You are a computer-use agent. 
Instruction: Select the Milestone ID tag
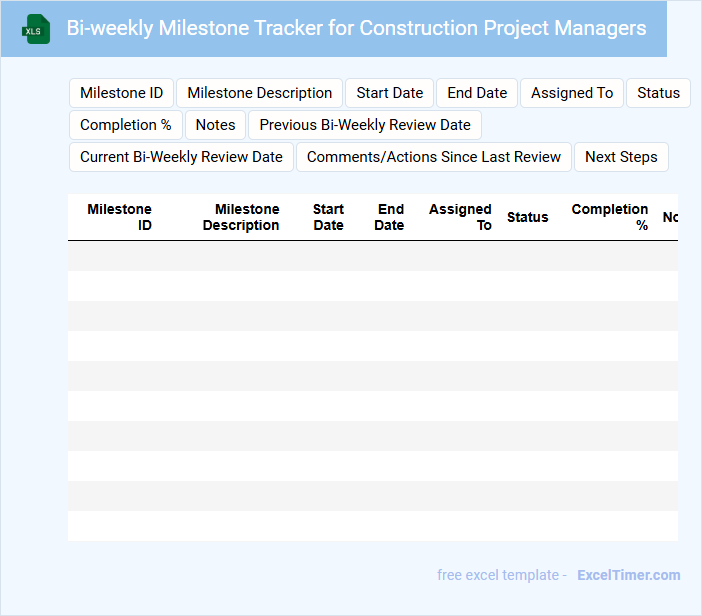click(x=121, y=93)
